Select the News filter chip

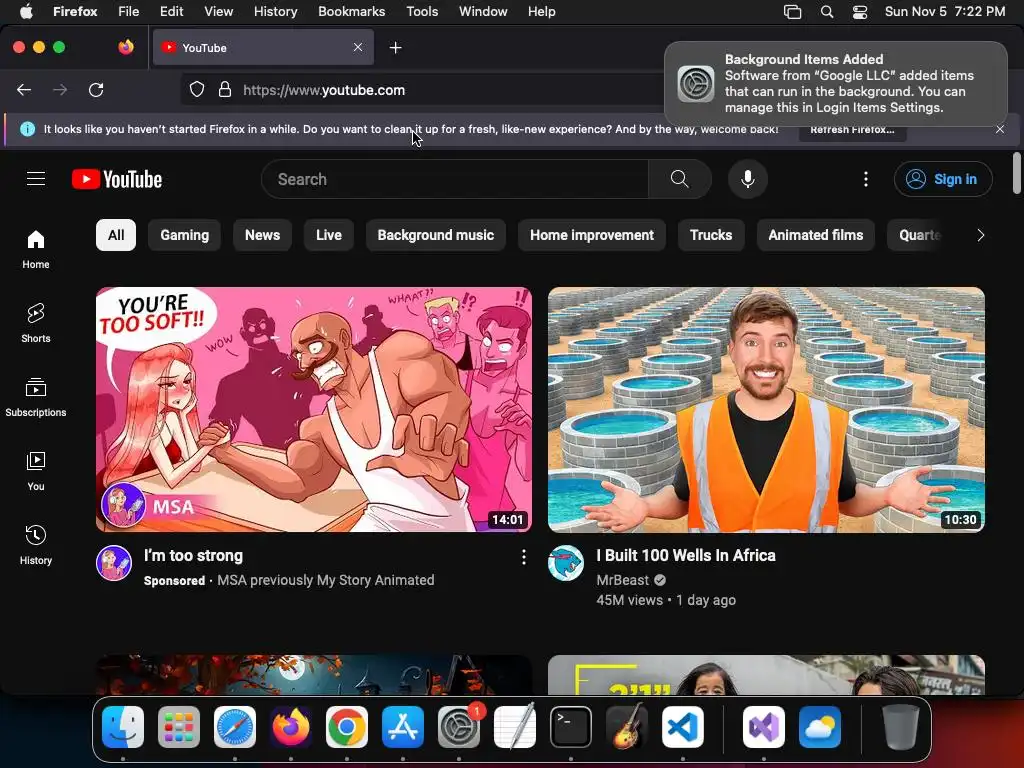click(x=263, y=235)
